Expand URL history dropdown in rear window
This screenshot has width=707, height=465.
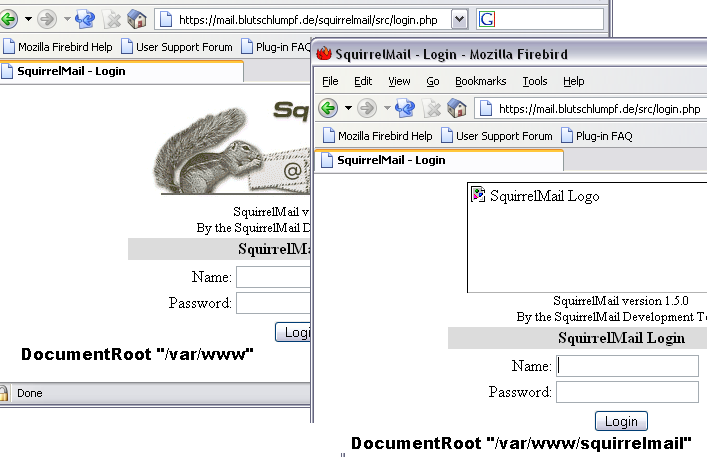pyautogui.click(x=459, y=20)
